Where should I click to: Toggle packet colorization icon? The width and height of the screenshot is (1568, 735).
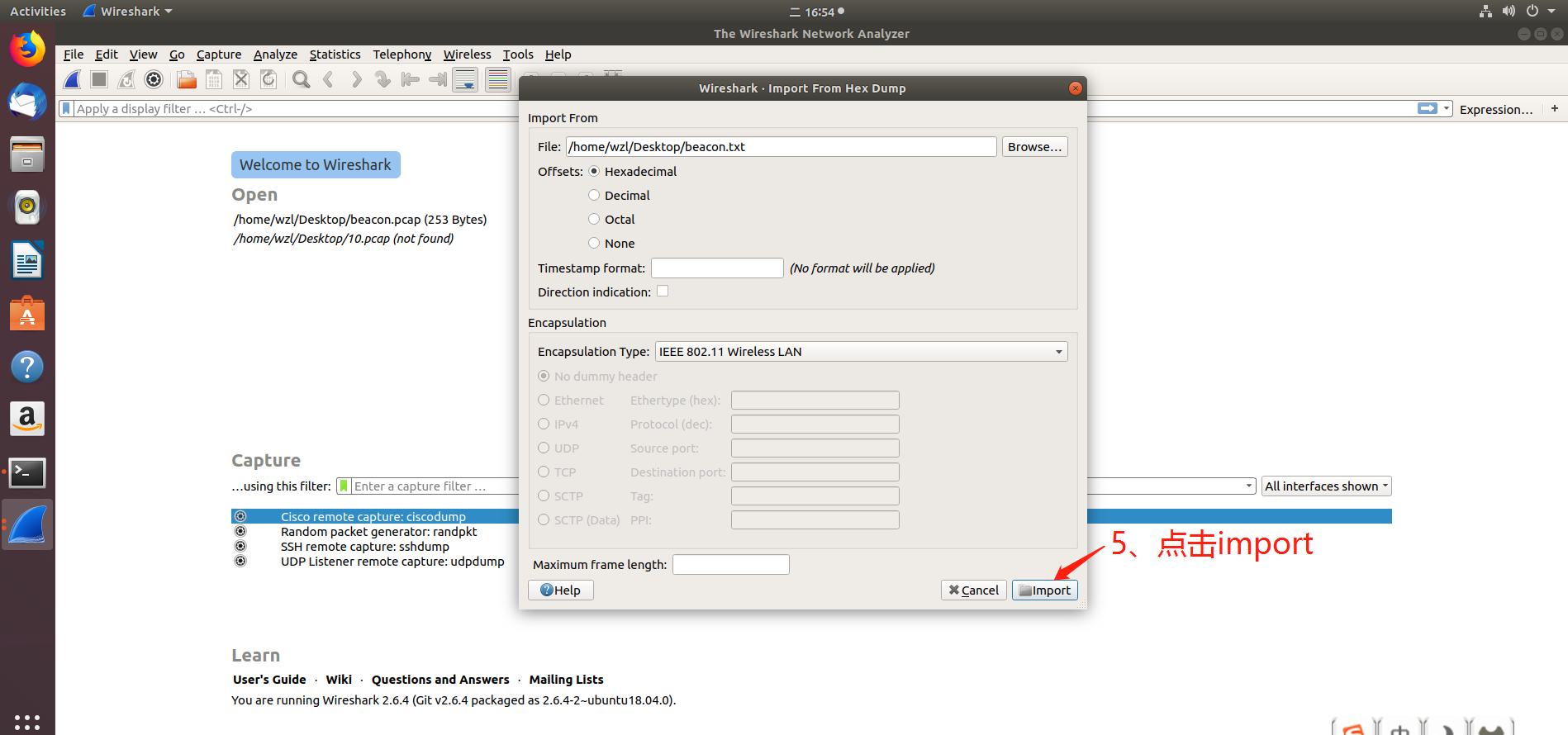498,79
